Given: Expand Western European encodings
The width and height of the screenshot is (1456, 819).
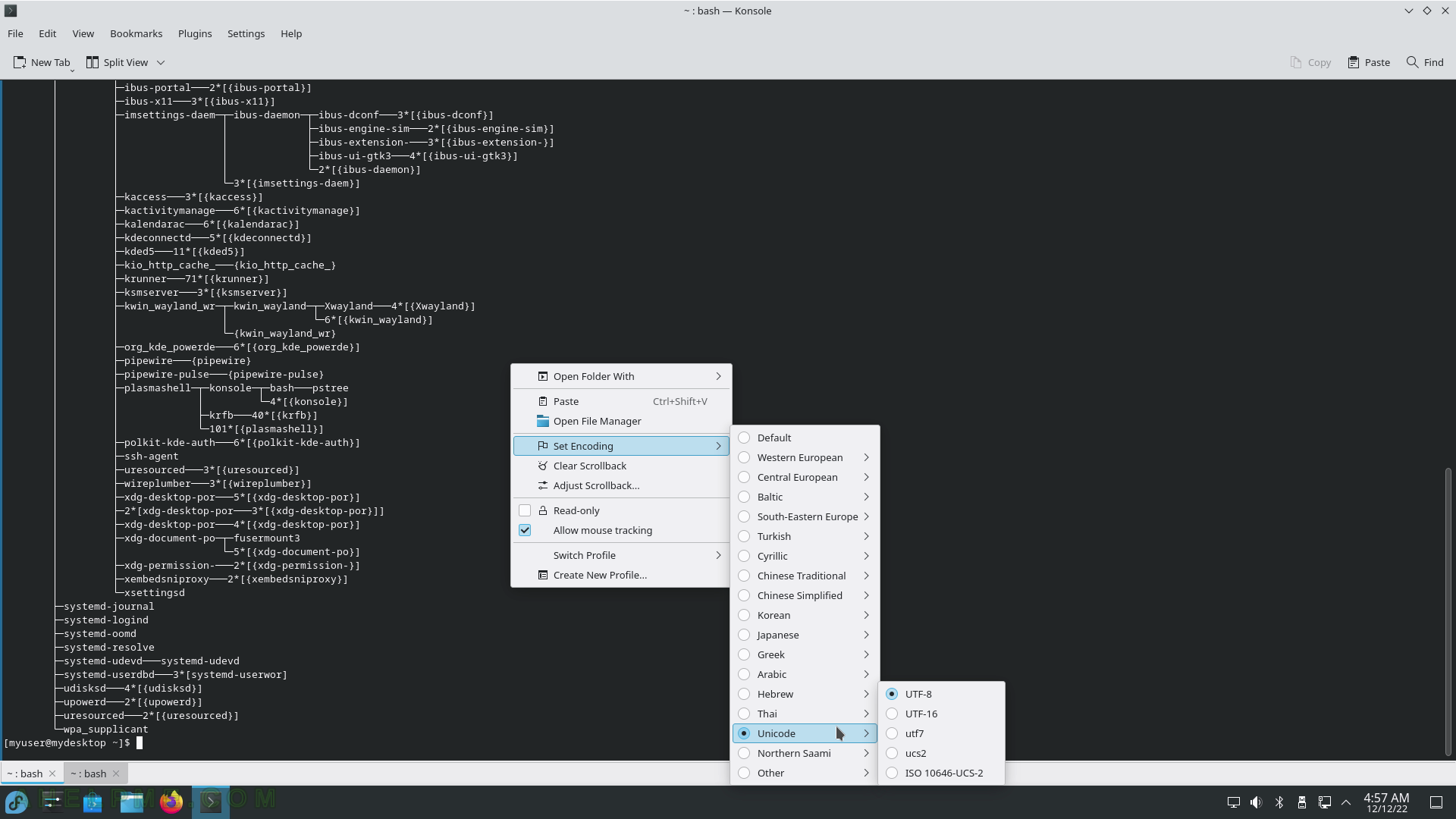Looking at the screenshot, I should point(805,457).
